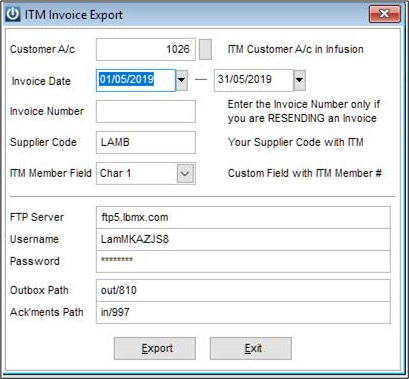Click the 'ITM Customer A/c in Infusion' text
Viewport: 409px width, 379px height.
pyautogui.click(x=296, y=49)
